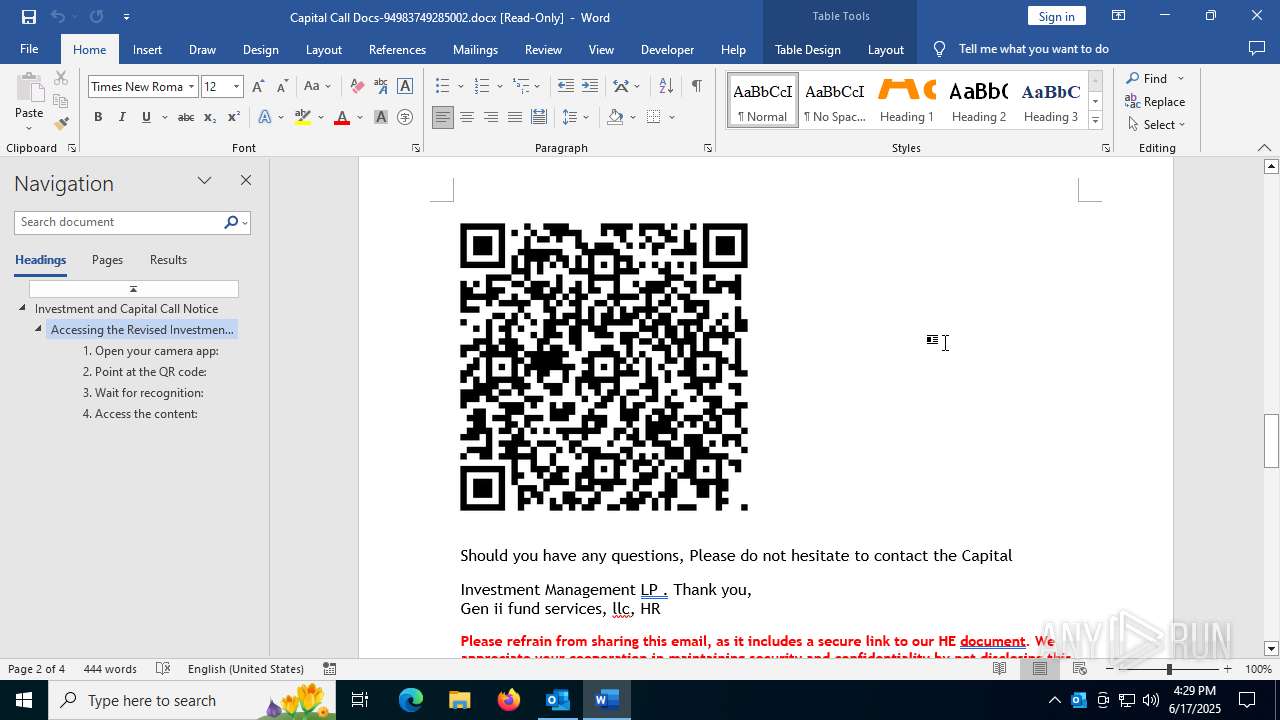This screenshot has height=720, width=1280.
Task: Increase paragraph indent
Action: [590, 86]
